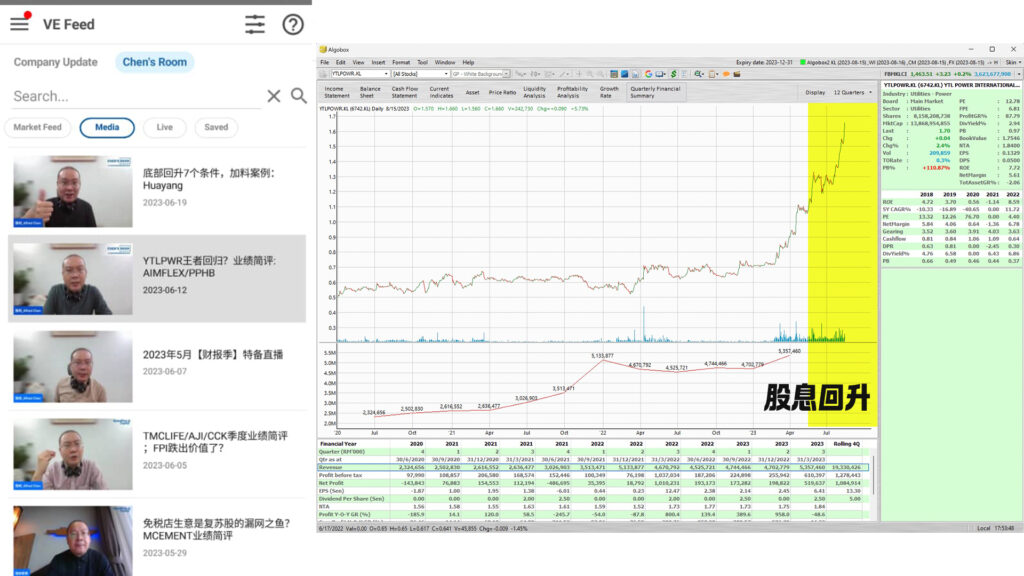Select the Live filter chip
Image resolution: width=1024 pixels, height=576 pixels.
pyautogui.click(x=165, y=127)
